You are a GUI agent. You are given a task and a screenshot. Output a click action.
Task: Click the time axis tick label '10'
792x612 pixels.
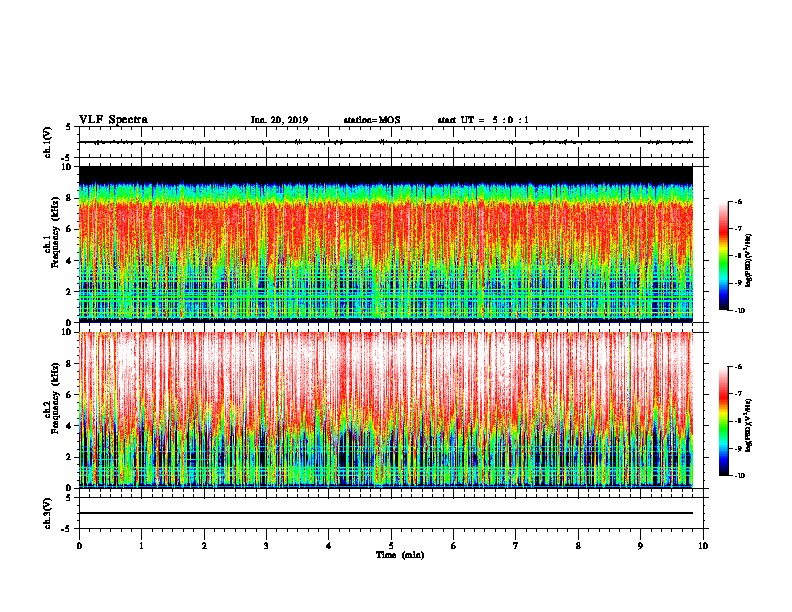pos(703,545)
